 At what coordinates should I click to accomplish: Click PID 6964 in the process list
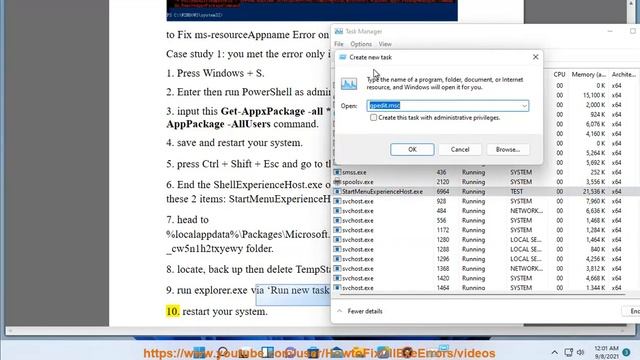tap(443, 191)
